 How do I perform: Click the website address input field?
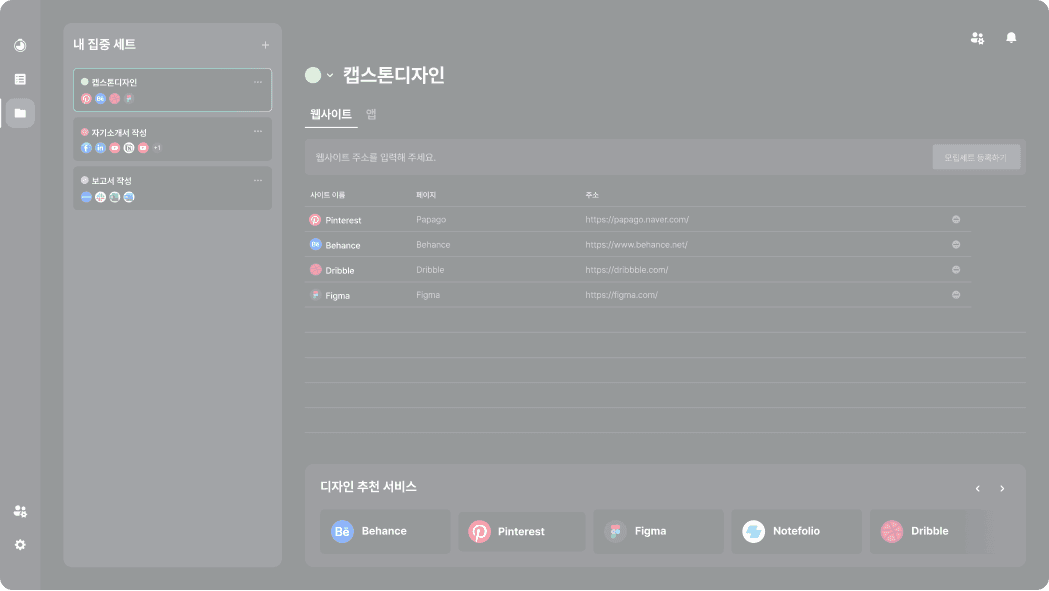point(618,157)
